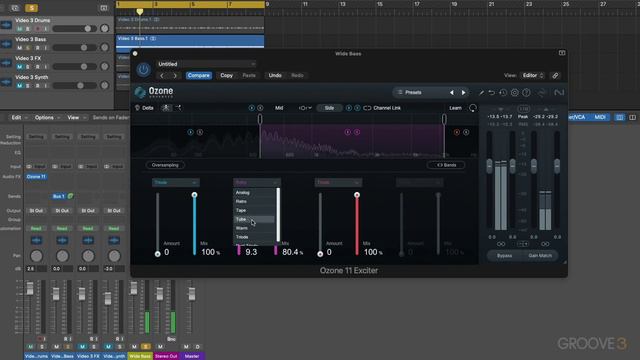
Task: Click the Bands button
Action: (446, 165)
